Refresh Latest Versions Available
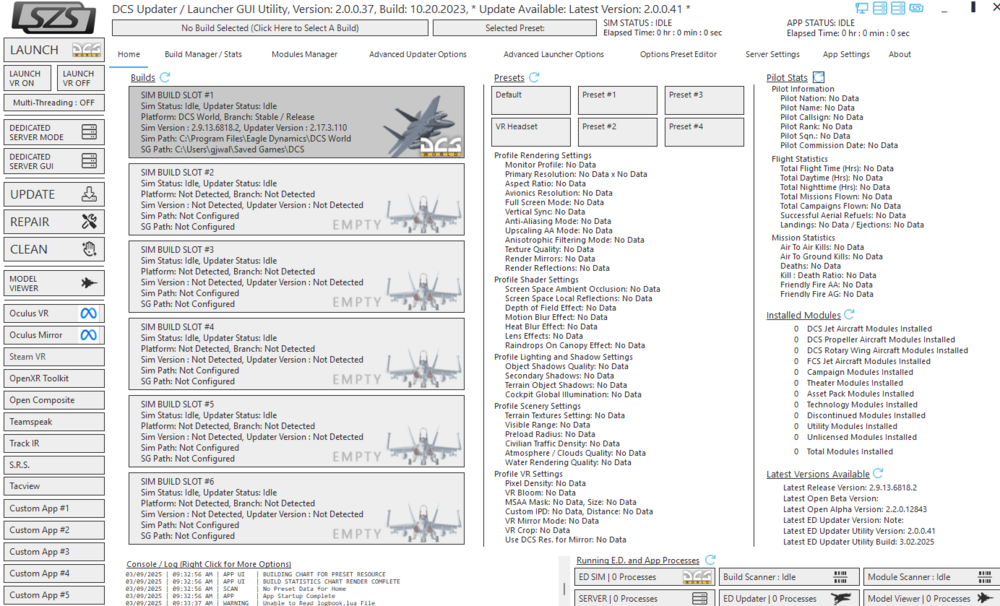 pos(878,473)
